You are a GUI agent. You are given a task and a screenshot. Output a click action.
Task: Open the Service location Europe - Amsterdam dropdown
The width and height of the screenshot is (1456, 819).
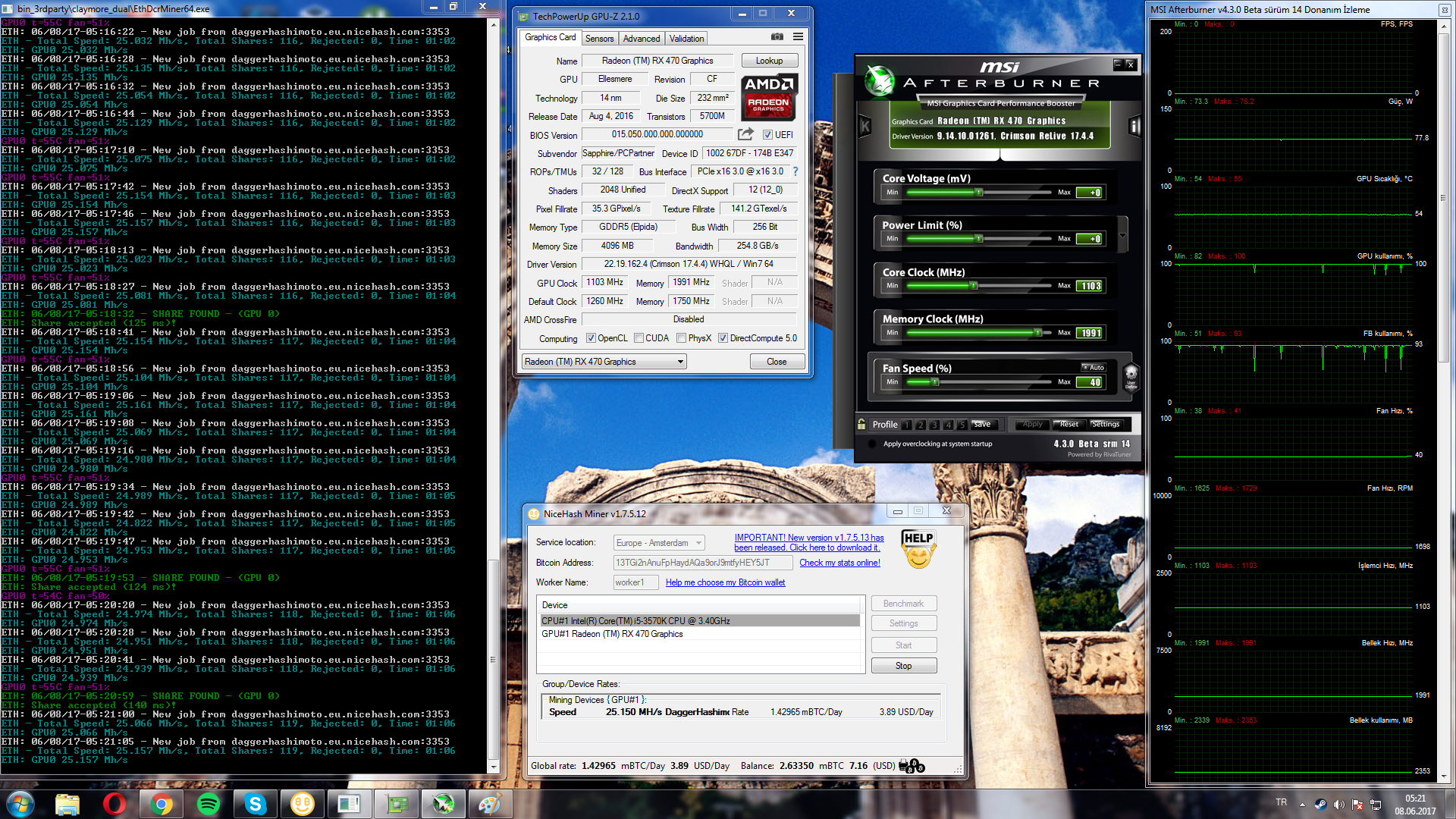(x=659, y=543)
